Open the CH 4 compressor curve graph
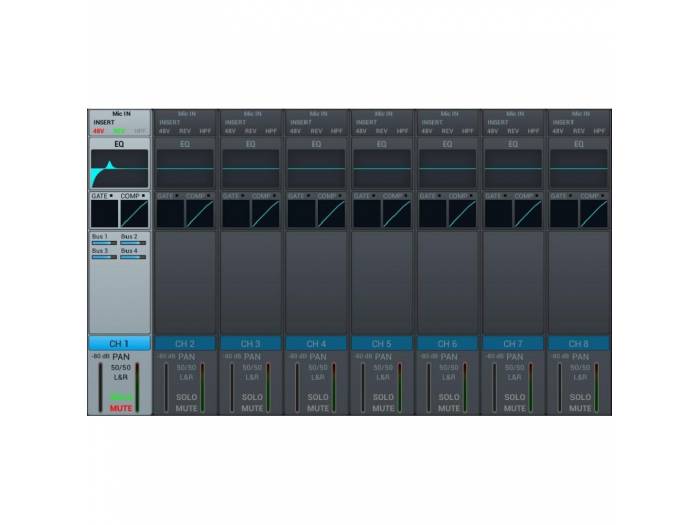Image resolution: width=700 pixels, height=525 pixels. [x=331, y=214]
